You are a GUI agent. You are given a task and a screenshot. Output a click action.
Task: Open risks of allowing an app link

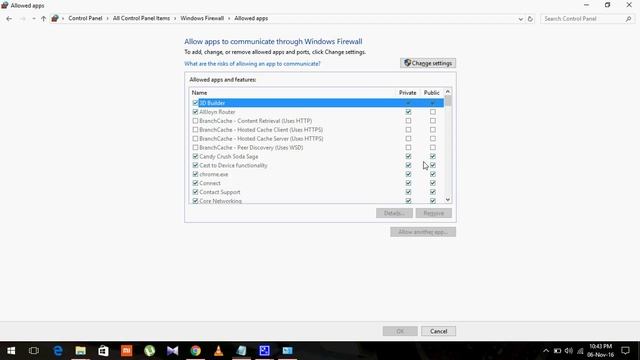(252, 64)
